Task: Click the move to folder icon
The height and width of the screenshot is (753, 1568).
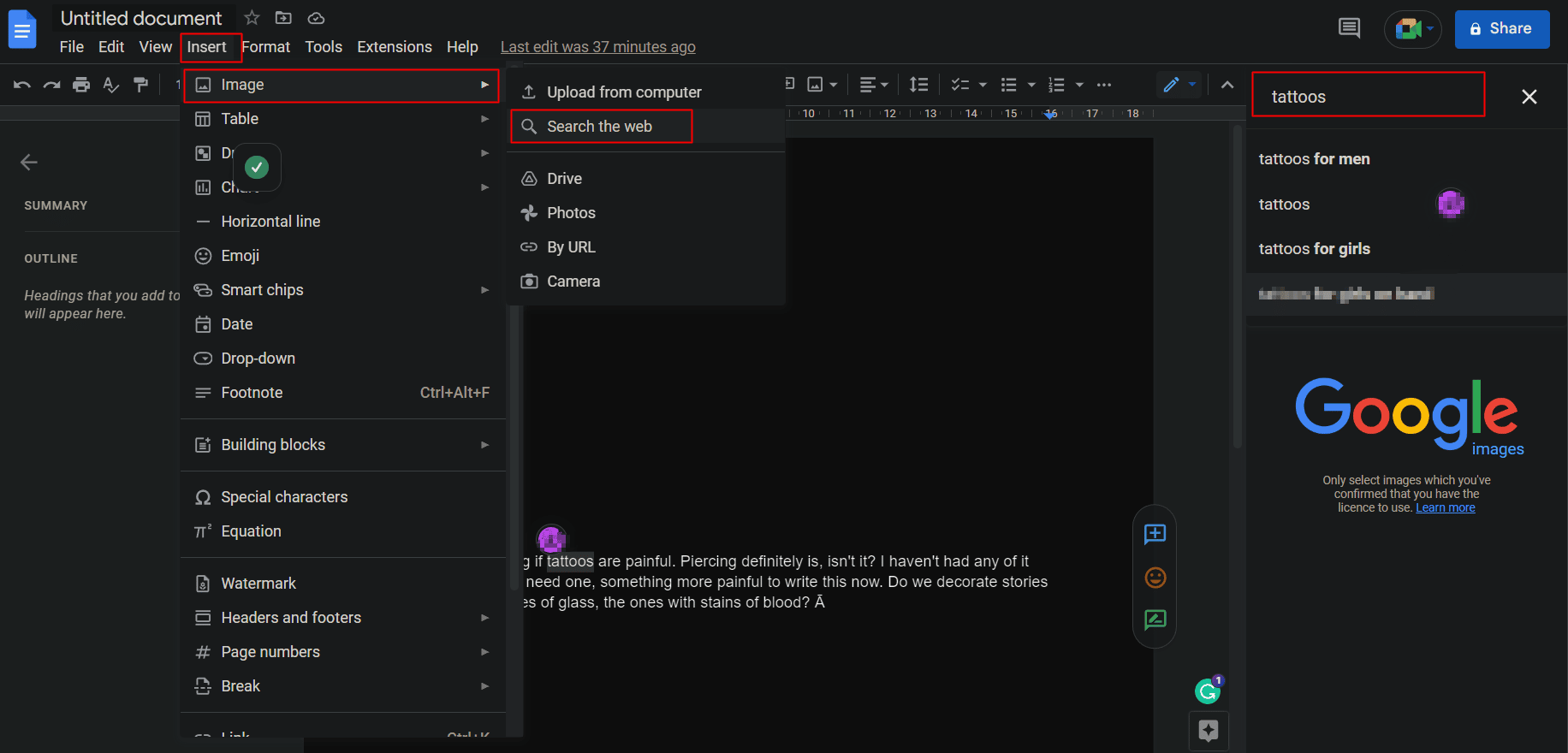Action: (283, 18)
